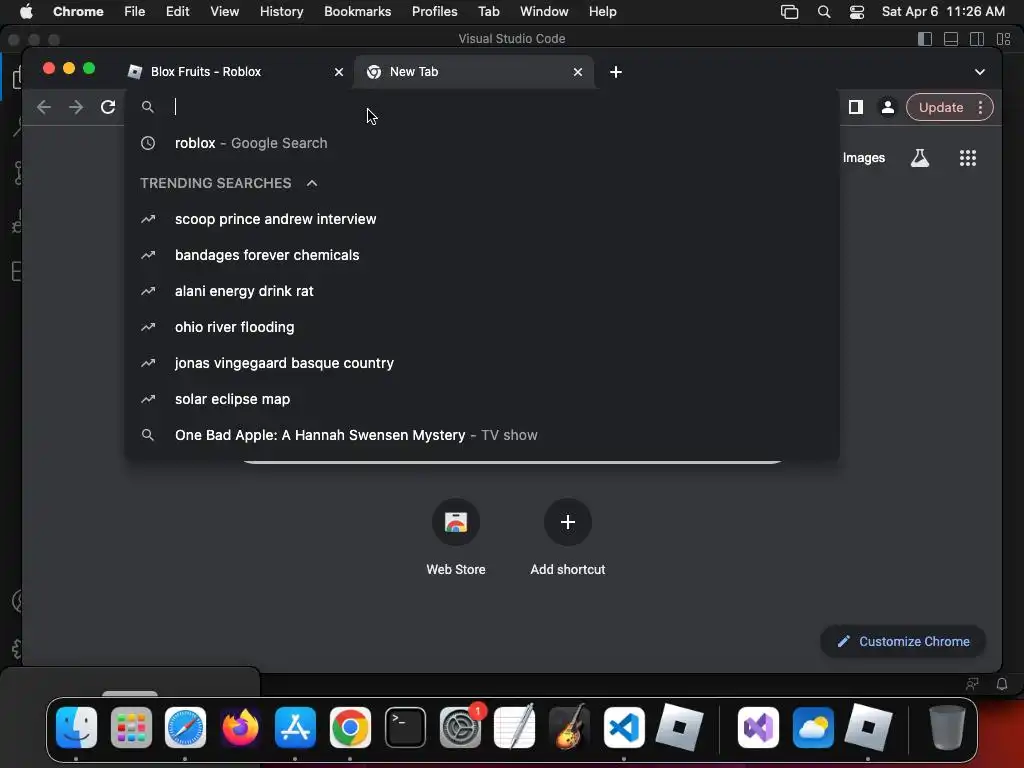
Task: Open the Bookmarks menu
Action: pos(357,12)
